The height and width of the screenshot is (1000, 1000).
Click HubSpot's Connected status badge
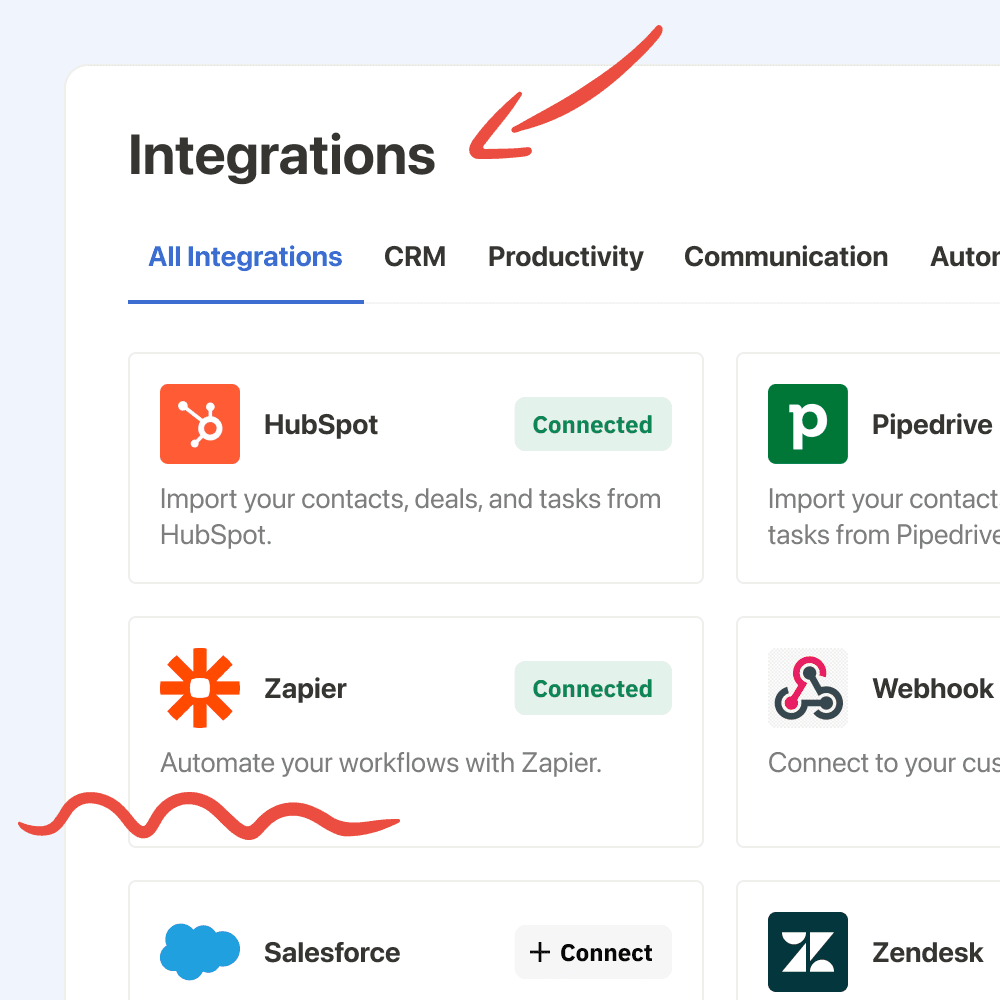[x=593, y=424]
